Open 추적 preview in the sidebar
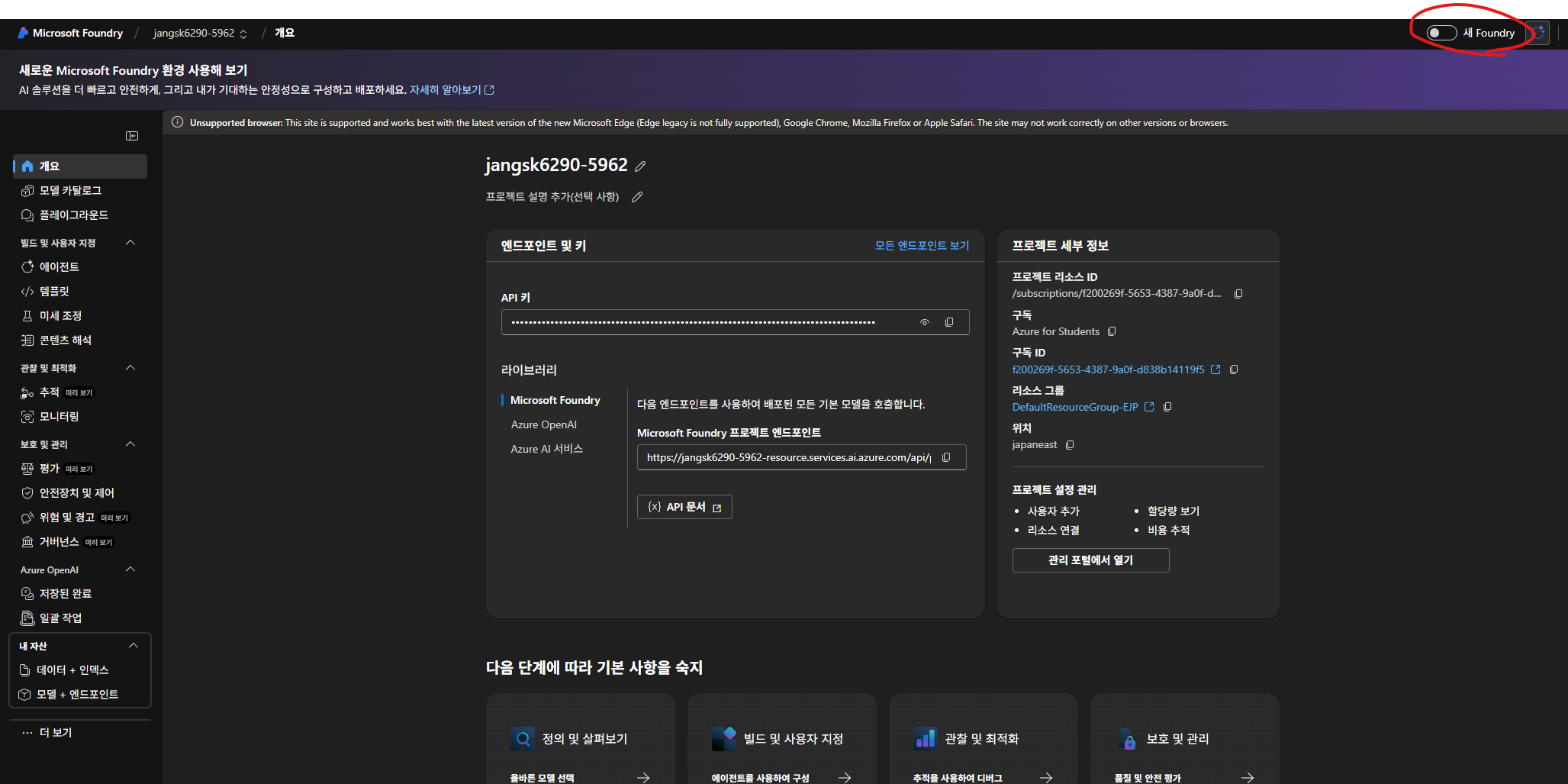 tap(80, 392)
